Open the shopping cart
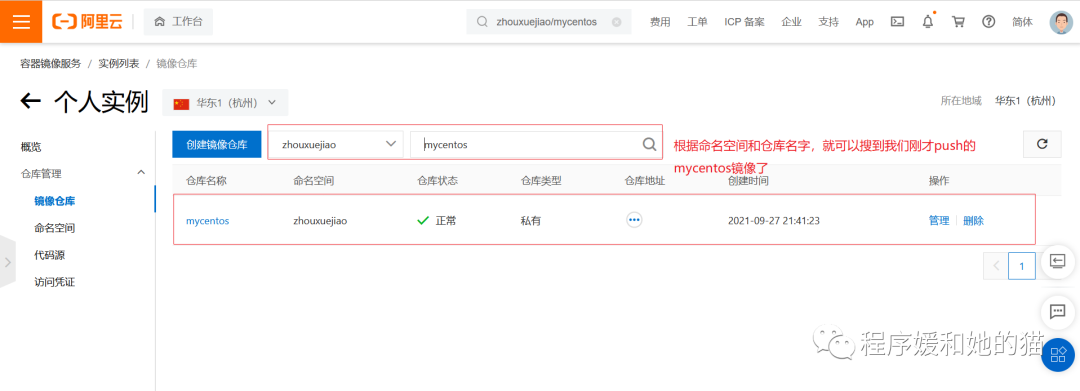1080x391 pixels. coord(958,21)
